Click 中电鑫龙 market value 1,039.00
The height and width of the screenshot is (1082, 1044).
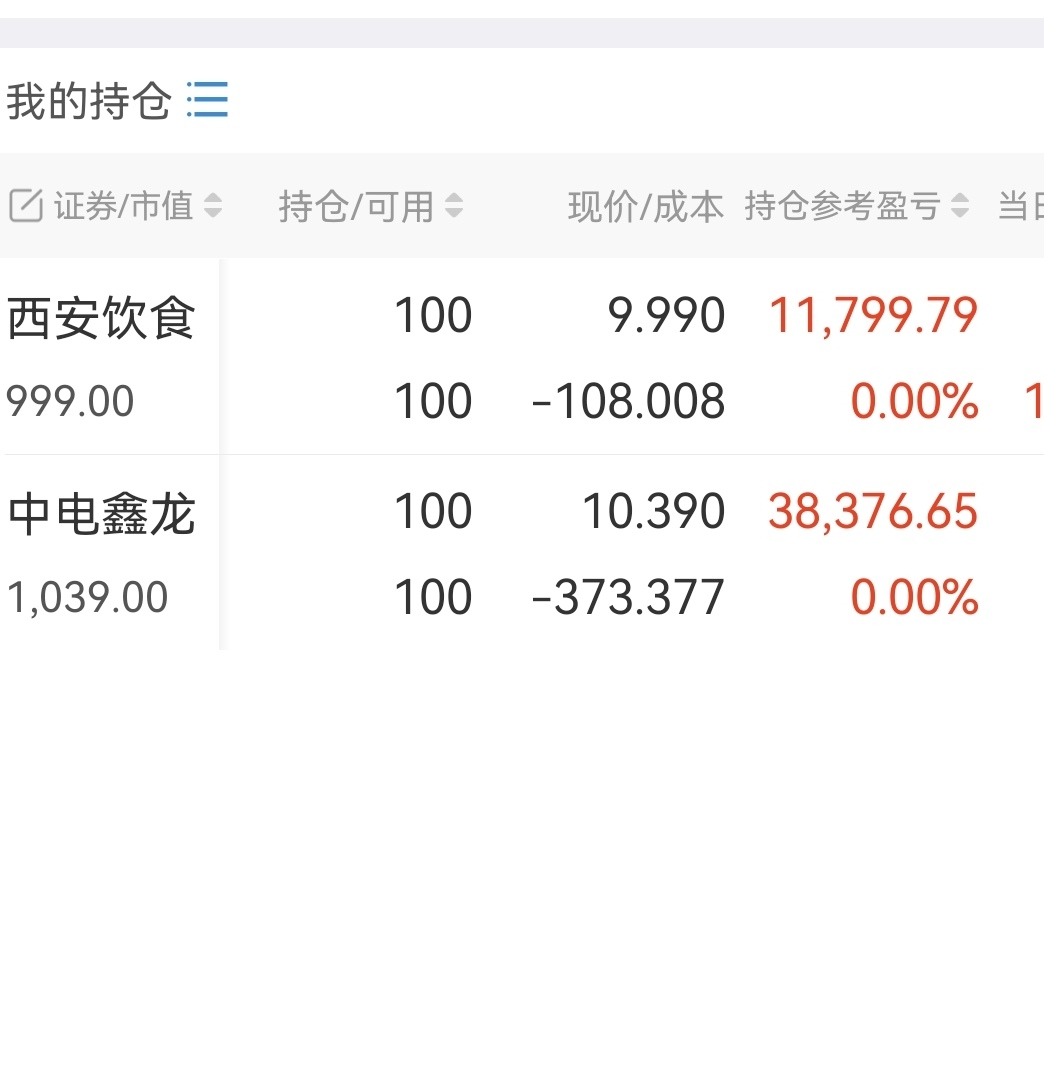click(87, 598)
